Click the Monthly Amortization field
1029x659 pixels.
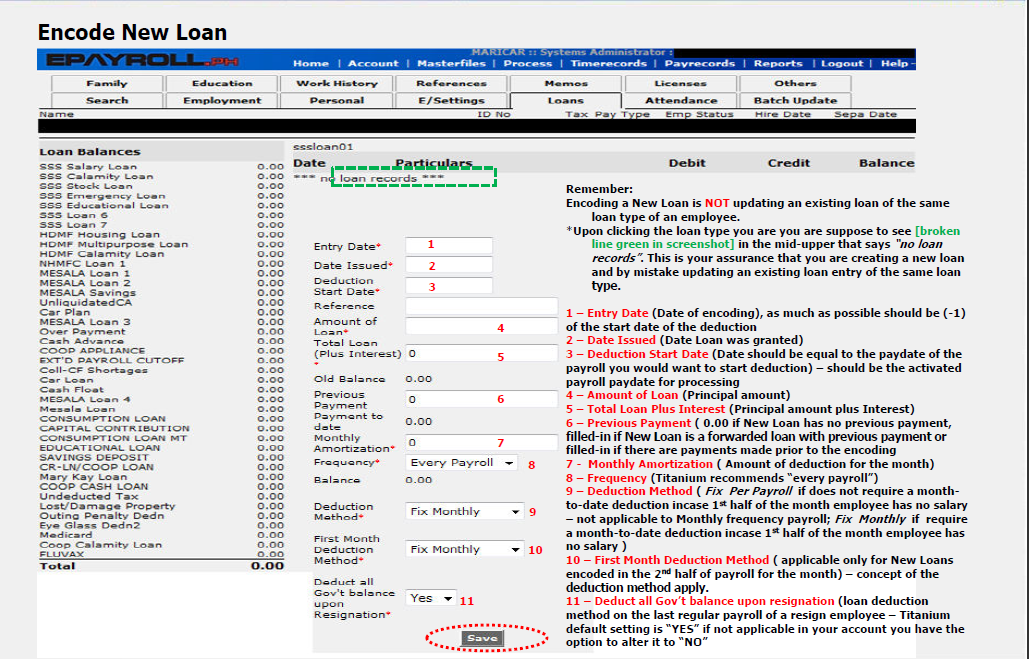pyautogui.click(x=481, y=442)
